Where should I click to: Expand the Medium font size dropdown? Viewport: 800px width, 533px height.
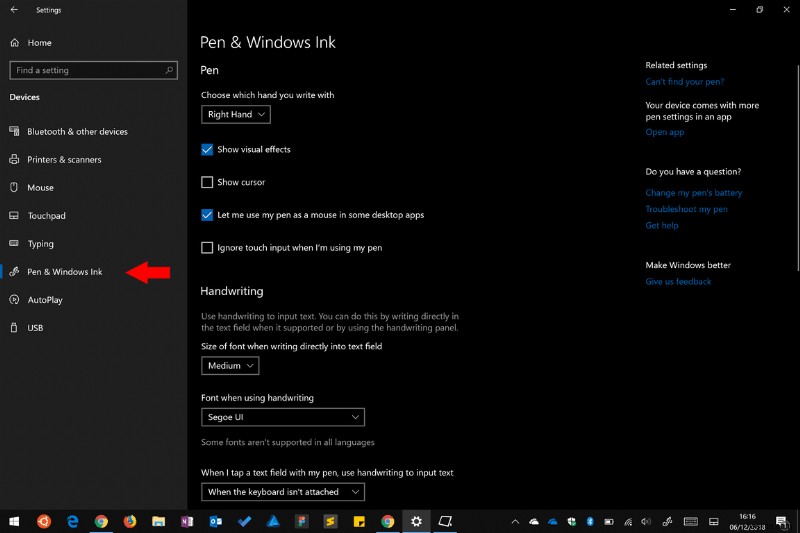[230, 366]
